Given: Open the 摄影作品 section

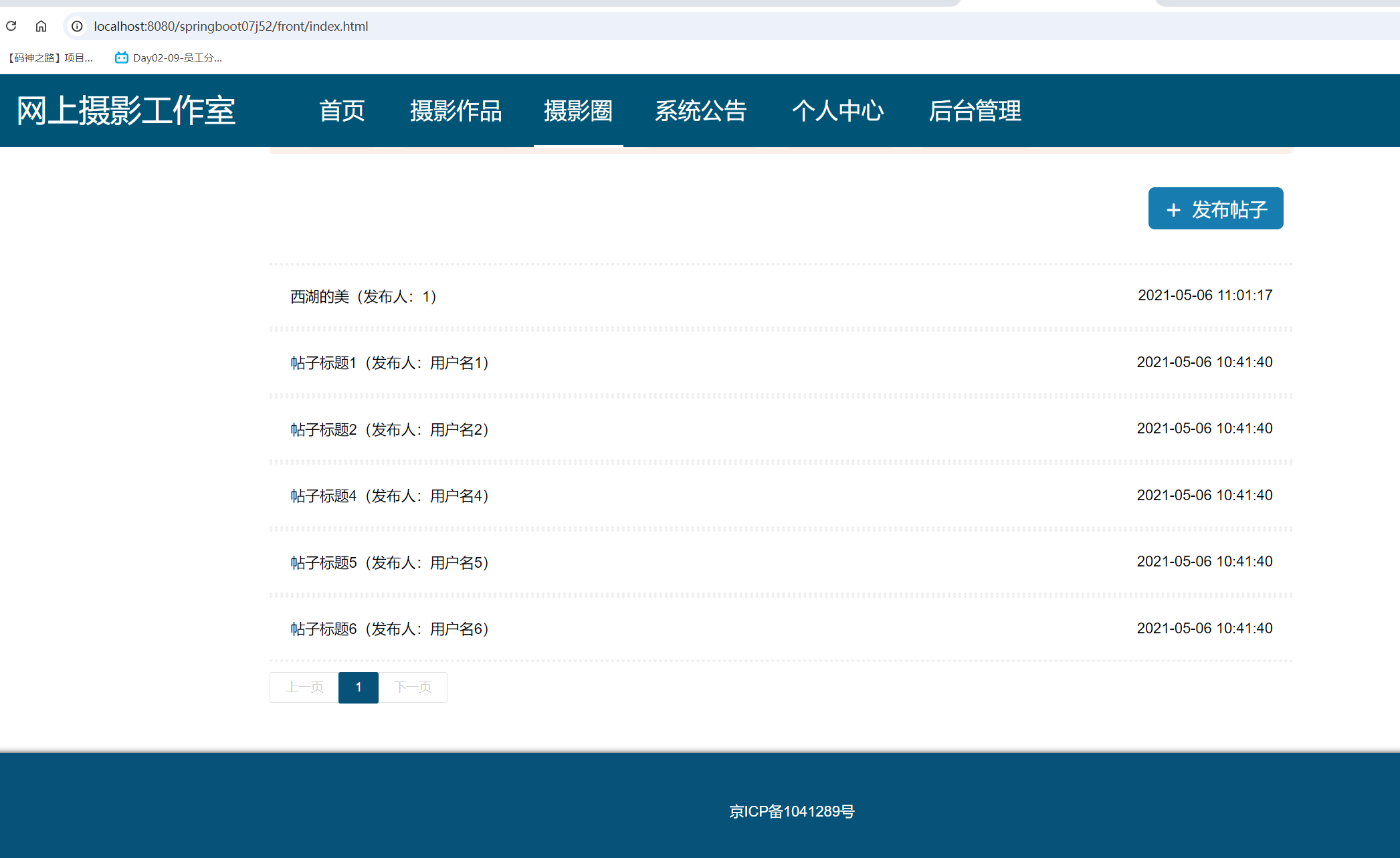Looking at the screenshot, I should click(x=456, y=111).
